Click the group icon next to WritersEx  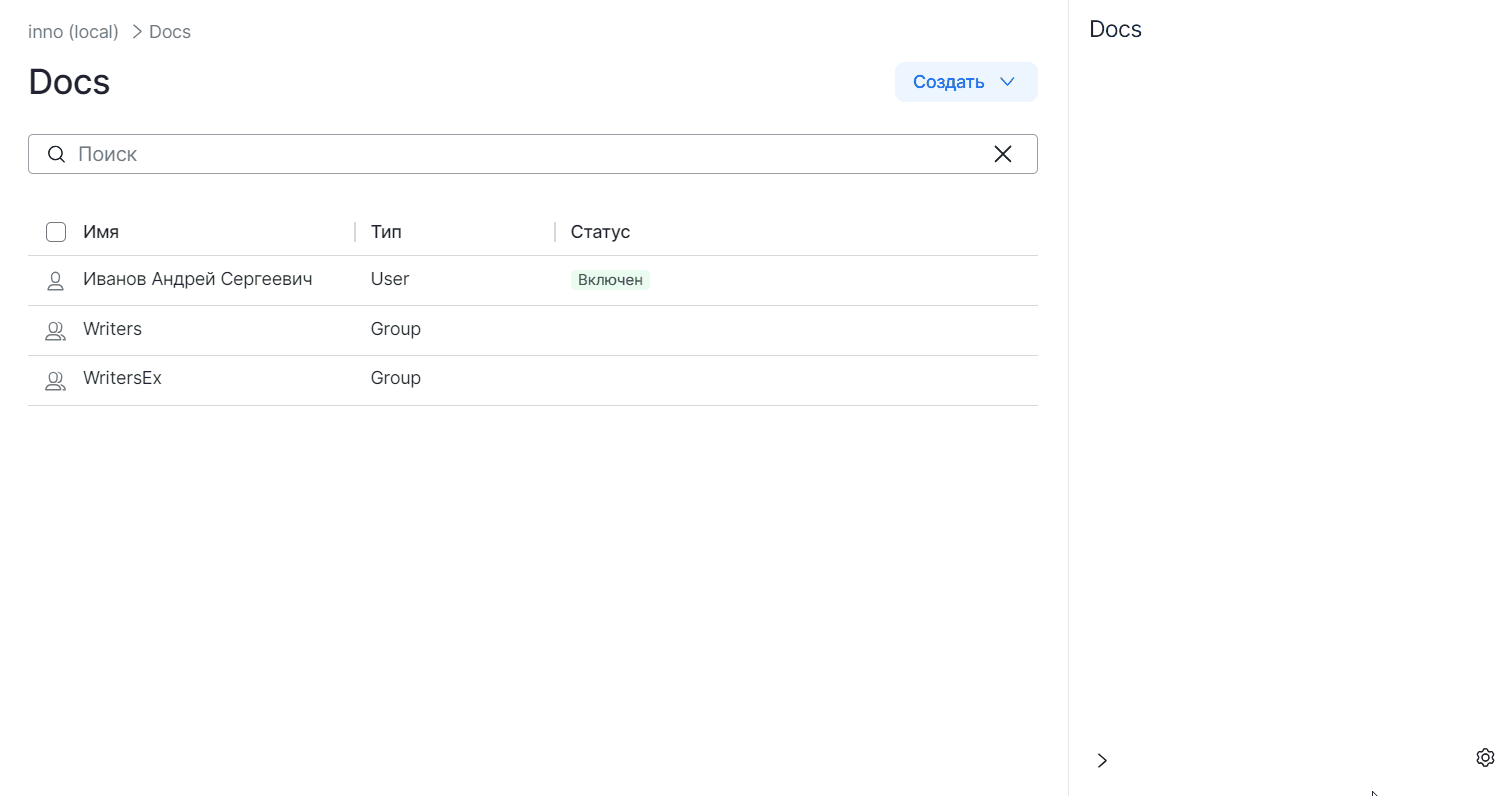click(56, 380)
